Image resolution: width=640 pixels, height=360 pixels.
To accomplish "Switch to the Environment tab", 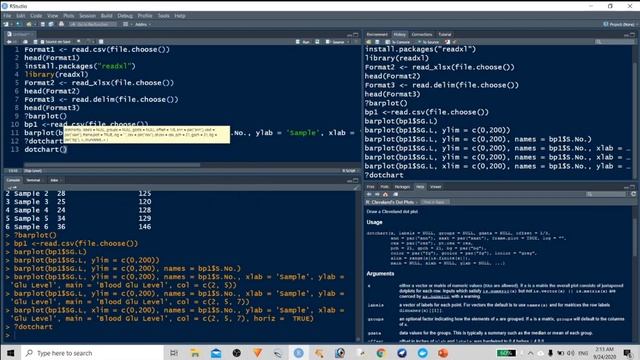I will (377, 35).
